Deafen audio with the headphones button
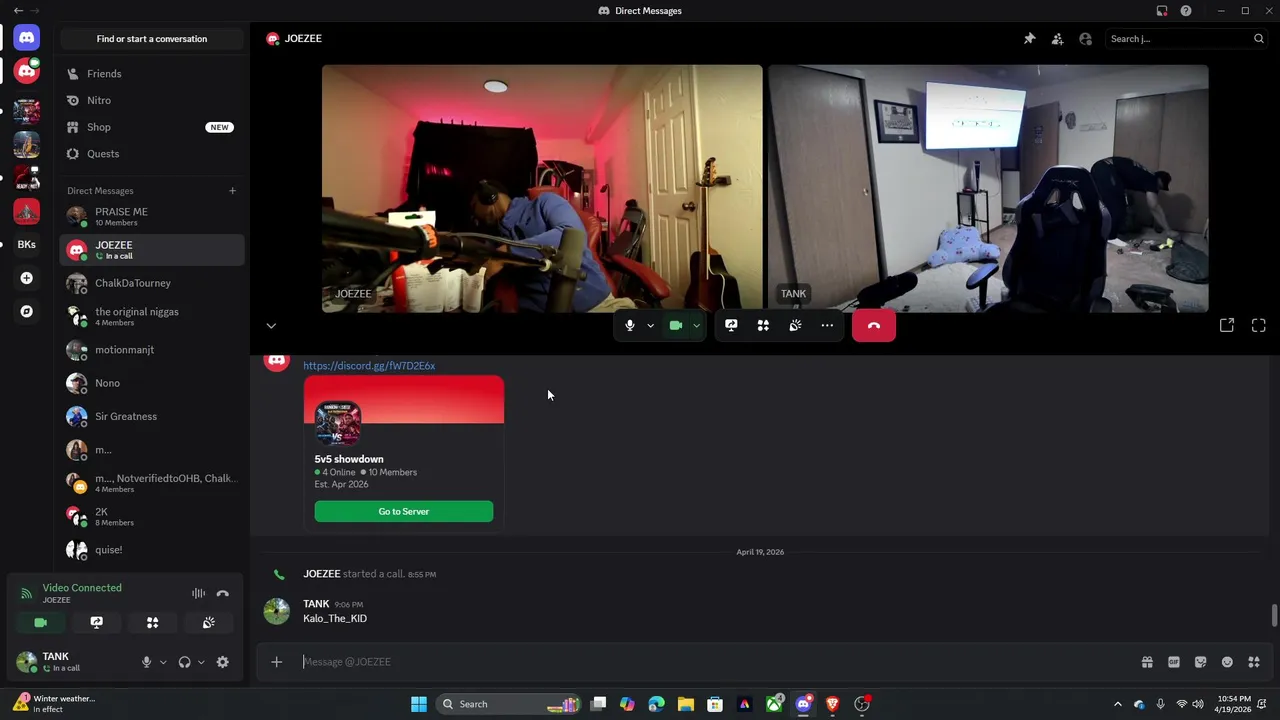 tap(184, 662)
